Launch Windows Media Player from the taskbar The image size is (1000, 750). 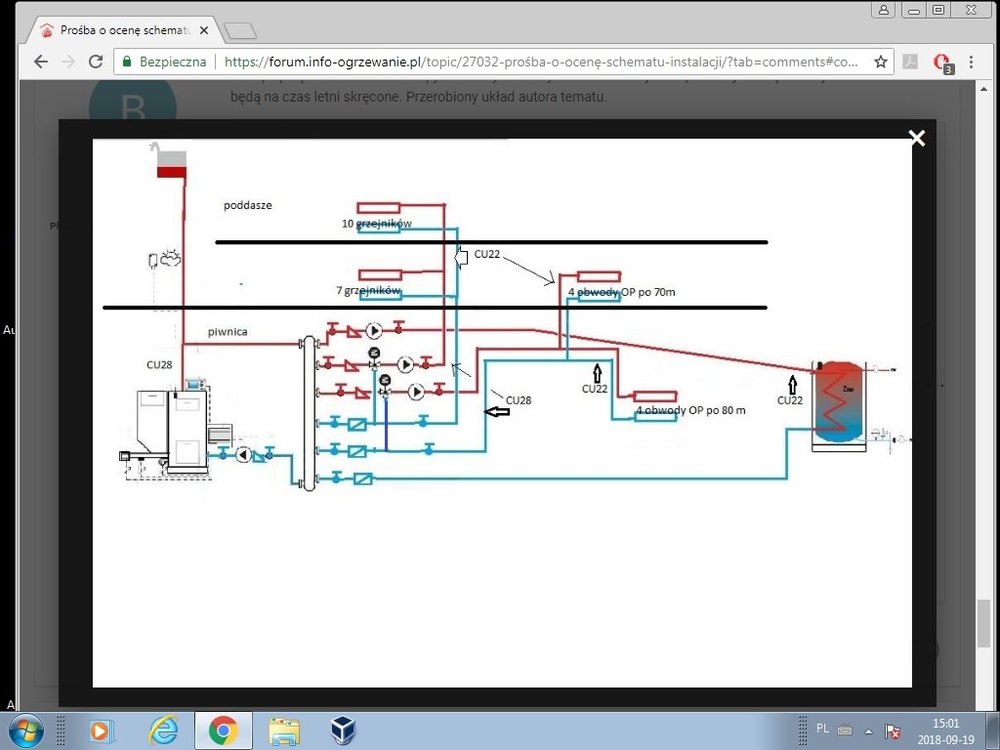102,731
